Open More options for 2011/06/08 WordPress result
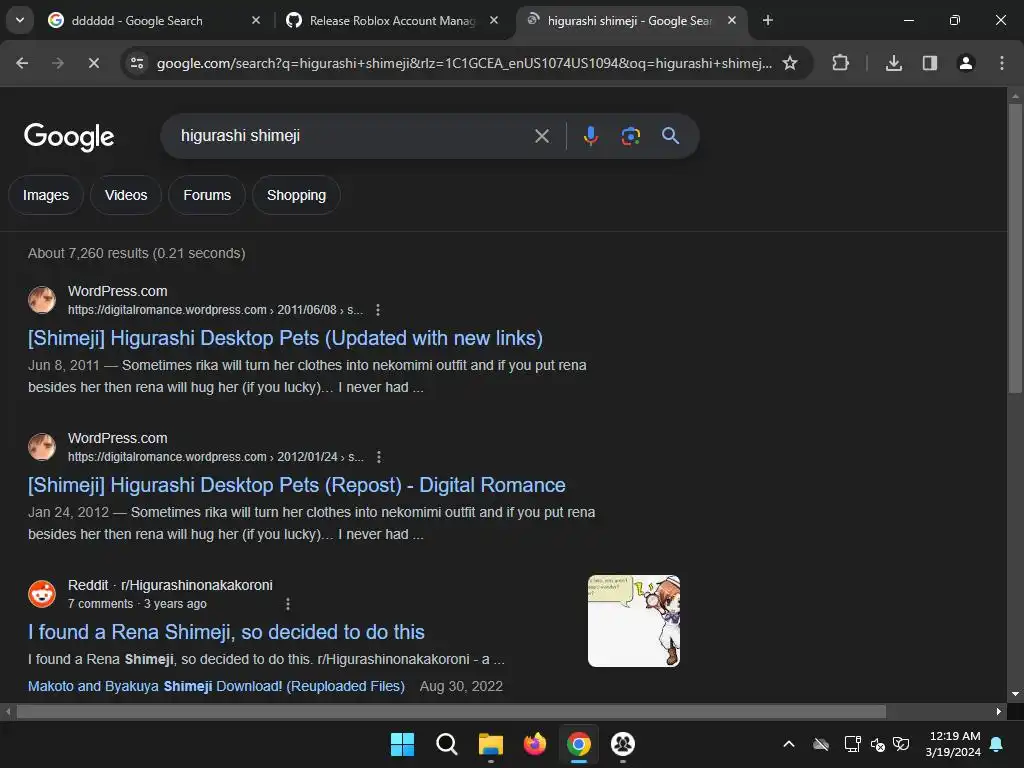 point(378,310)
